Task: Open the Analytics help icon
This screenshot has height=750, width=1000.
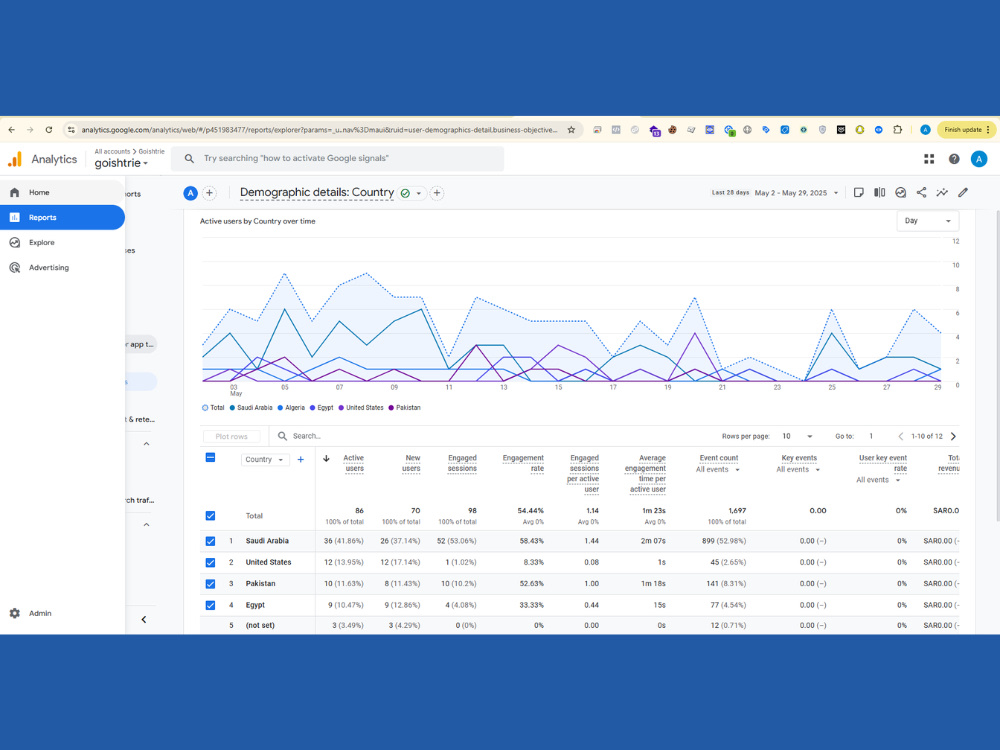Action: click(x=953, y=159)
